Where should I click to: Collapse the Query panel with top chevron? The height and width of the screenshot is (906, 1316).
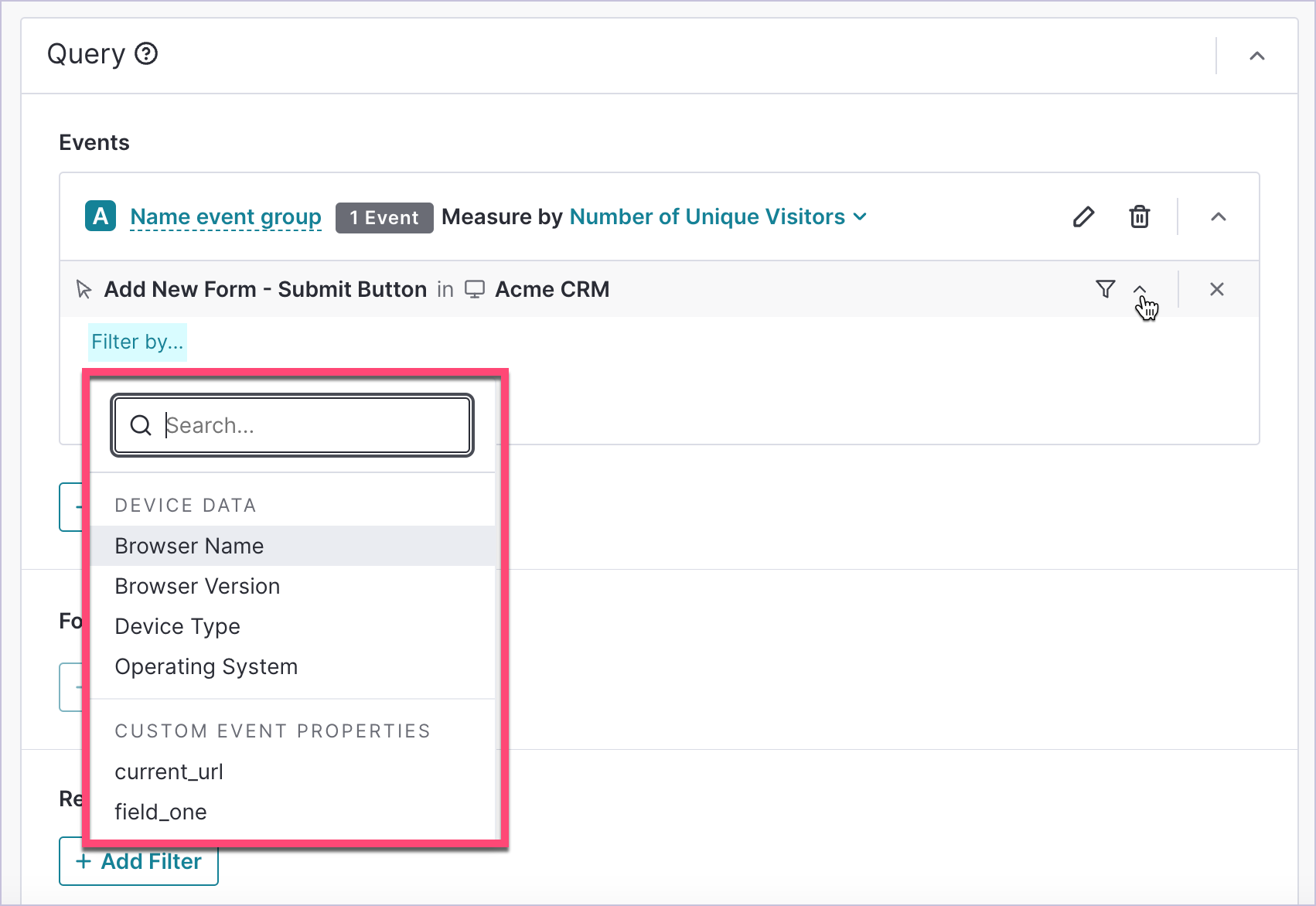click(x=1256, y=56)
